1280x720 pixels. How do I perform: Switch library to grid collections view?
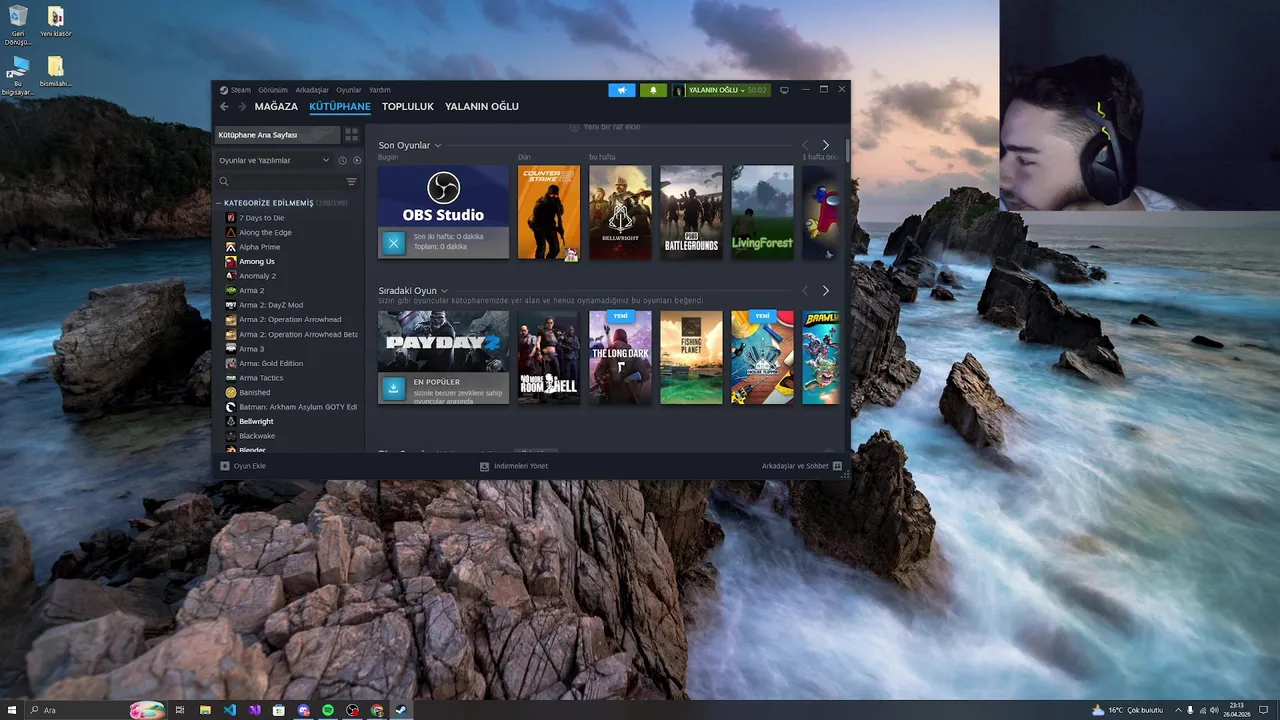coord(351,134)
